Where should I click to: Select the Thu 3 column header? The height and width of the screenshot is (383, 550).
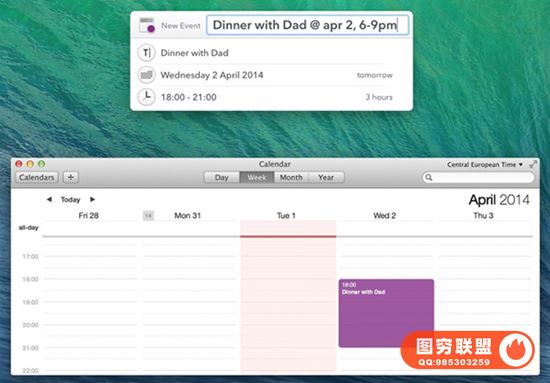tap(483, 215)
